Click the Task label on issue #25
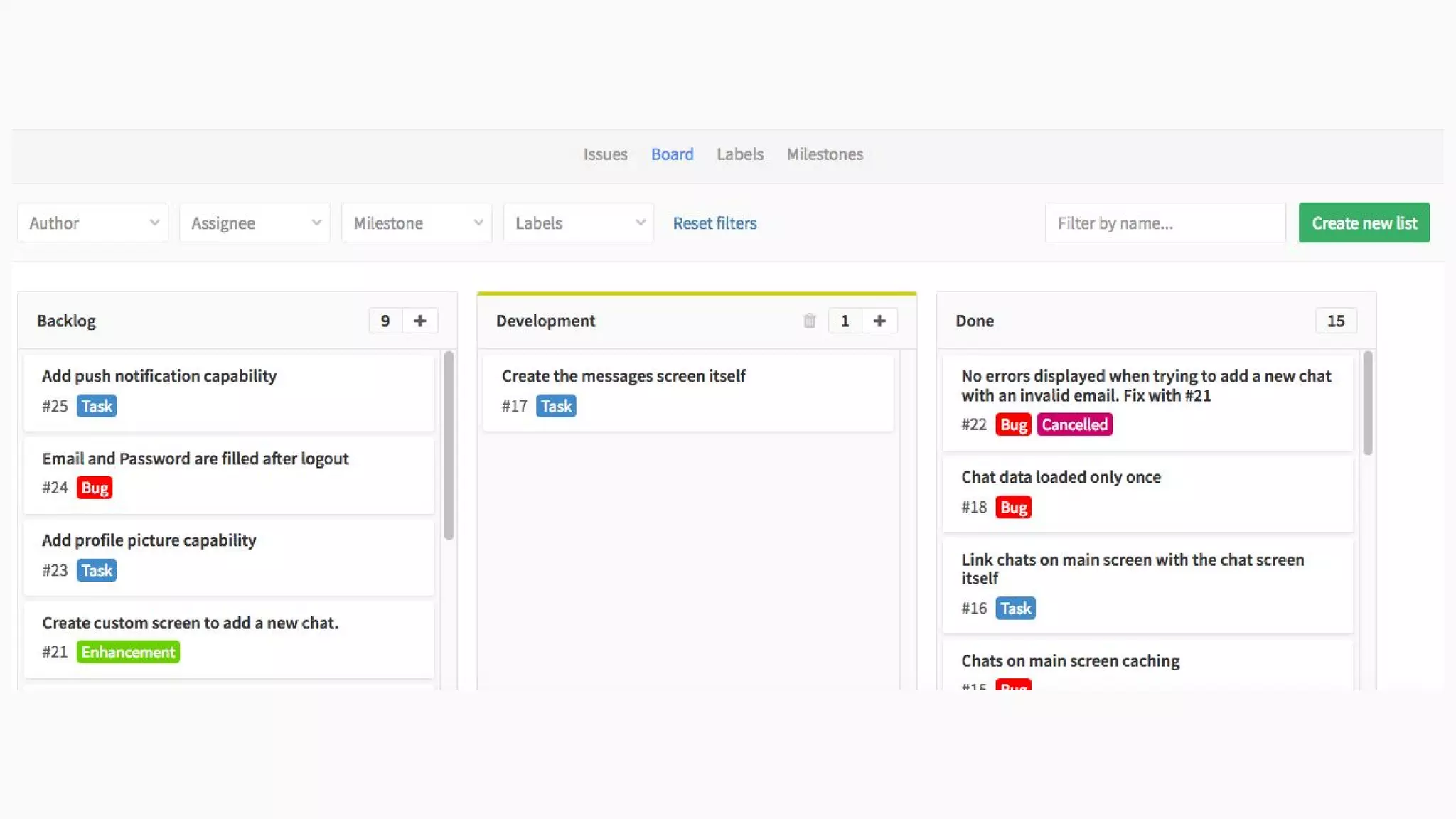This screenshot has width=1456, height=819. (97, 406)
